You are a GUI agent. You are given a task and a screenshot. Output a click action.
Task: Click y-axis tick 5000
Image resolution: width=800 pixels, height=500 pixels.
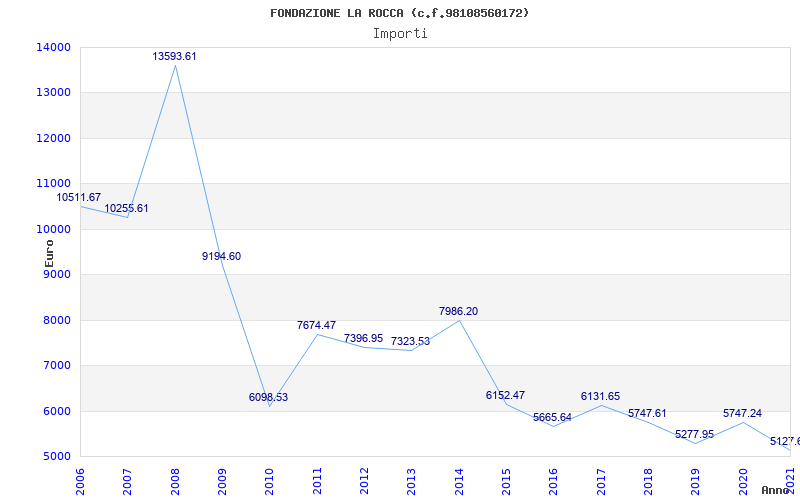tap(56, 457)
